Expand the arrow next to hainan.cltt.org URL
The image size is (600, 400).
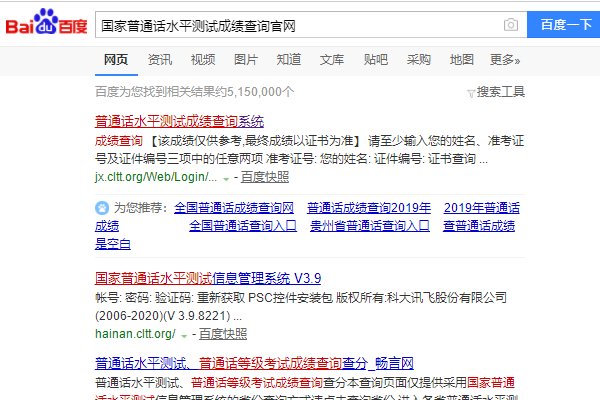[x=184, y=336]
